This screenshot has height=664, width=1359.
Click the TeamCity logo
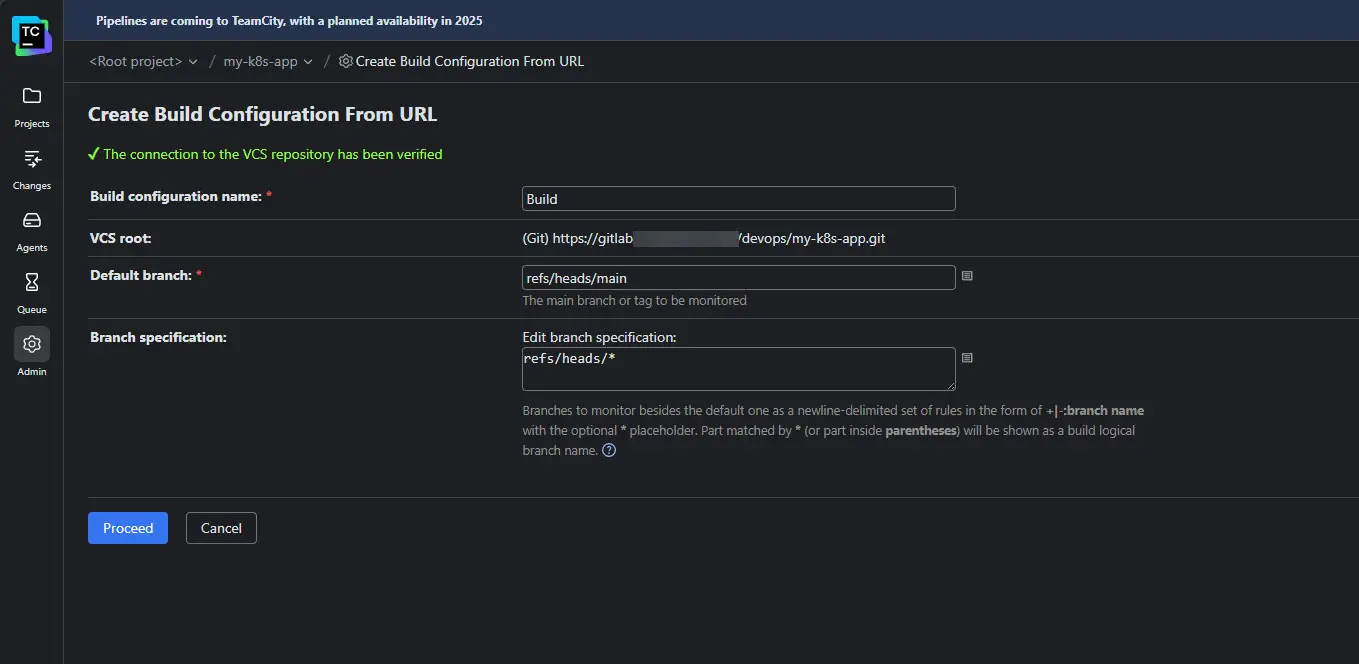coord(31,35)
